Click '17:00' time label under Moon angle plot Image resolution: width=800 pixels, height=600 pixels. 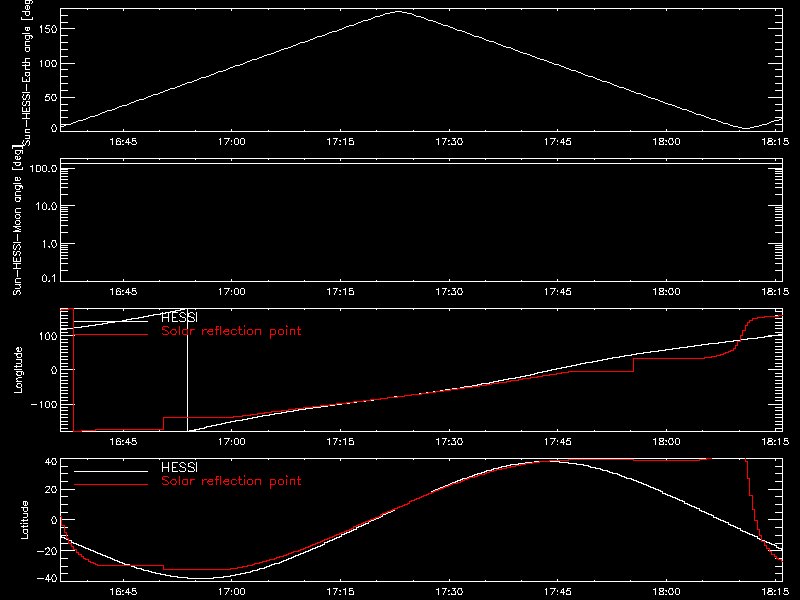pyautogui.click(x=232, y=292)
